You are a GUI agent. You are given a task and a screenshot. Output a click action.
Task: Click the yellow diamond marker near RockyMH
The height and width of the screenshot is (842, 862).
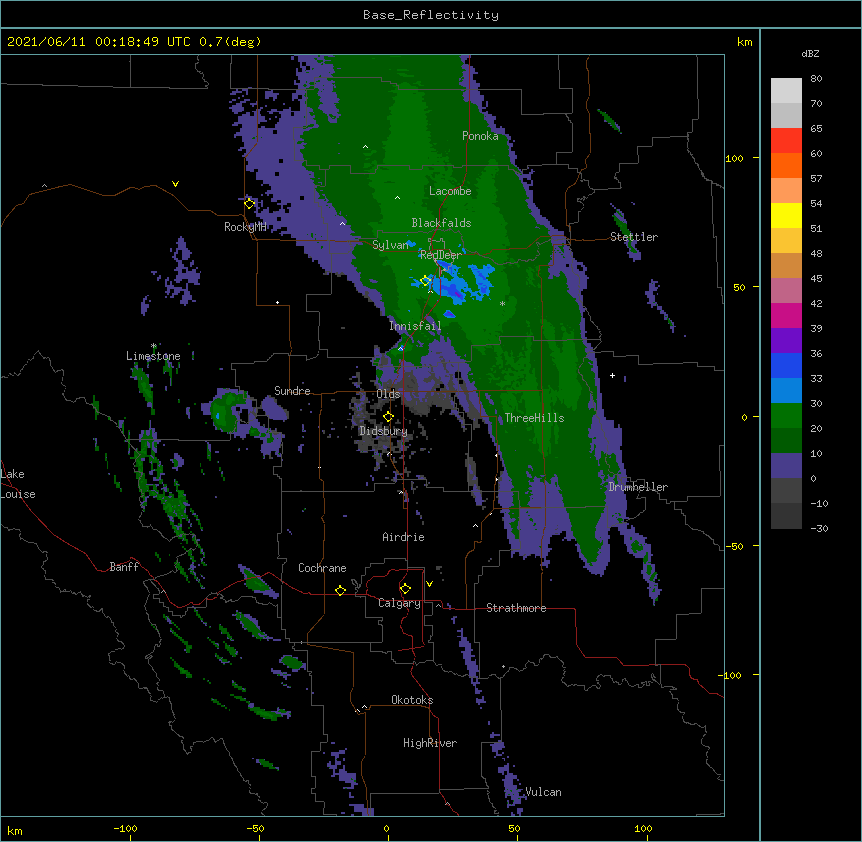tap(250, 204)
